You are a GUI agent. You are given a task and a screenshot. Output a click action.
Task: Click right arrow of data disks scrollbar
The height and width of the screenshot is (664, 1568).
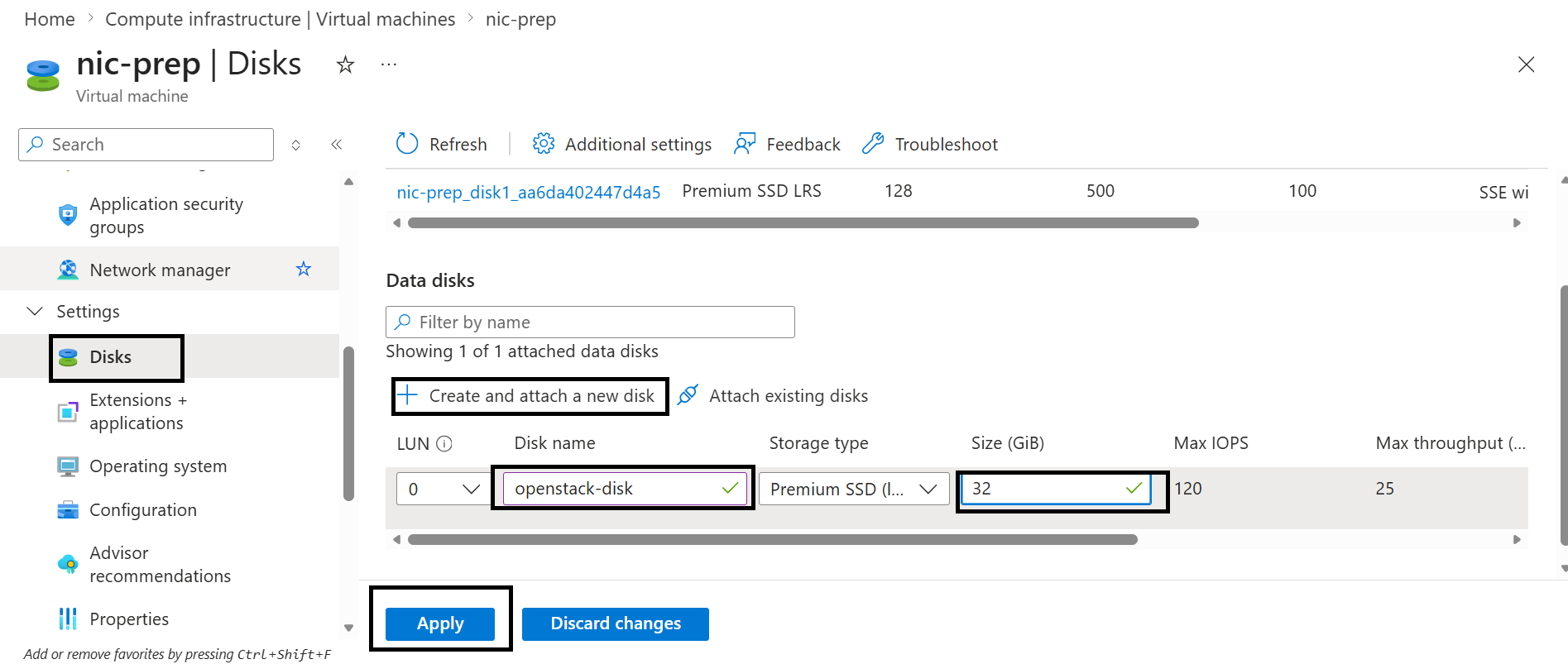coord(1517,539)
